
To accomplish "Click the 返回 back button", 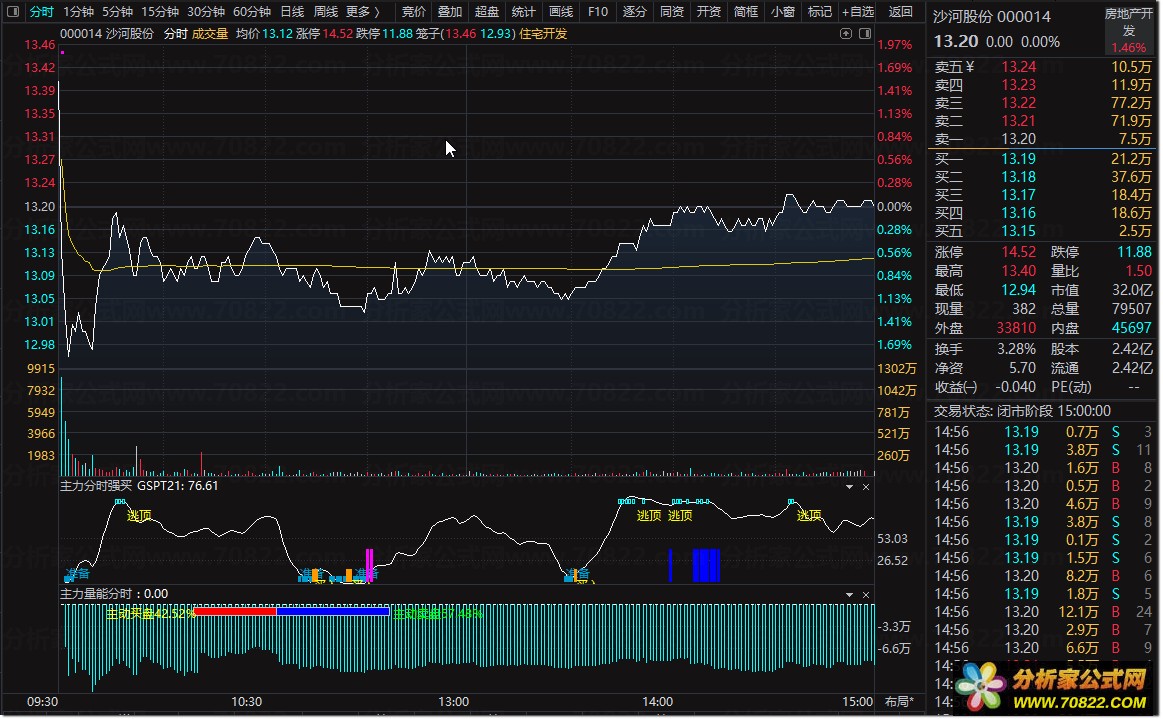I will point(900,12).
